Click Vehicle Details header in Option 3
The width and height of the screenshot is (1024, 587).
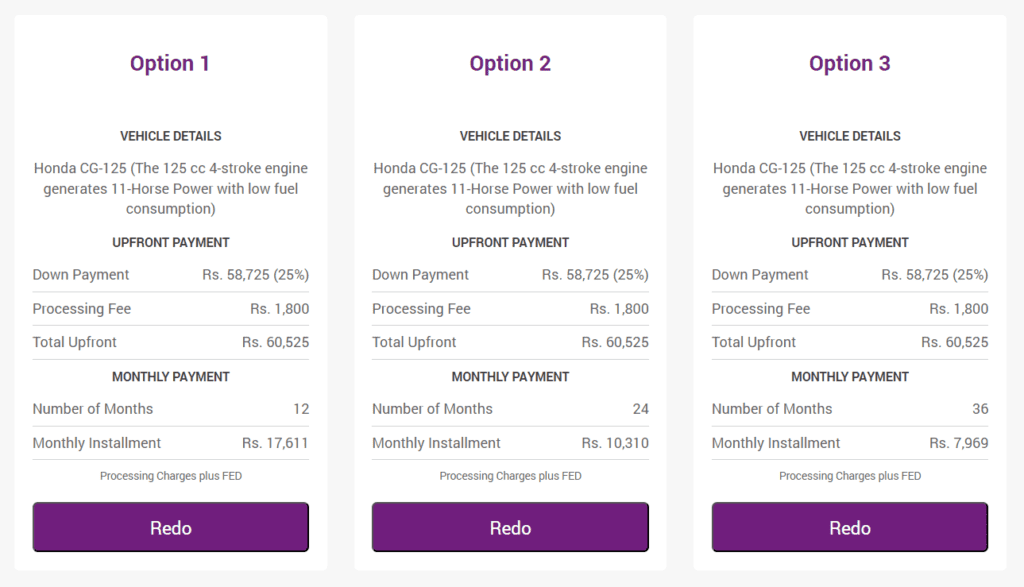850,136
